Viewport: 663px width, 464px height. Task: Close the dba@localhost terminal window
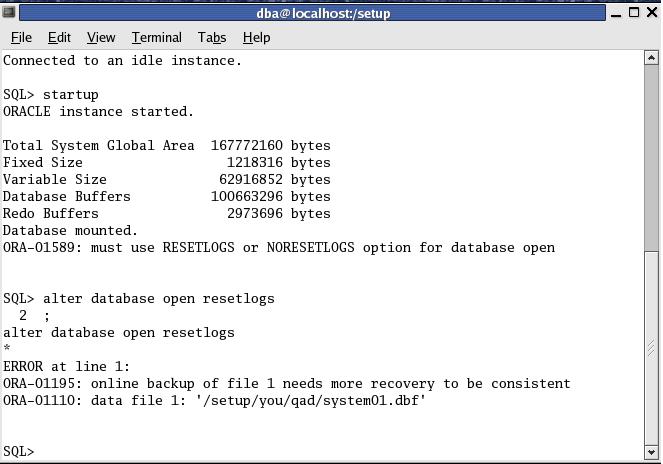pyautogui.click(x=651, y=13)
